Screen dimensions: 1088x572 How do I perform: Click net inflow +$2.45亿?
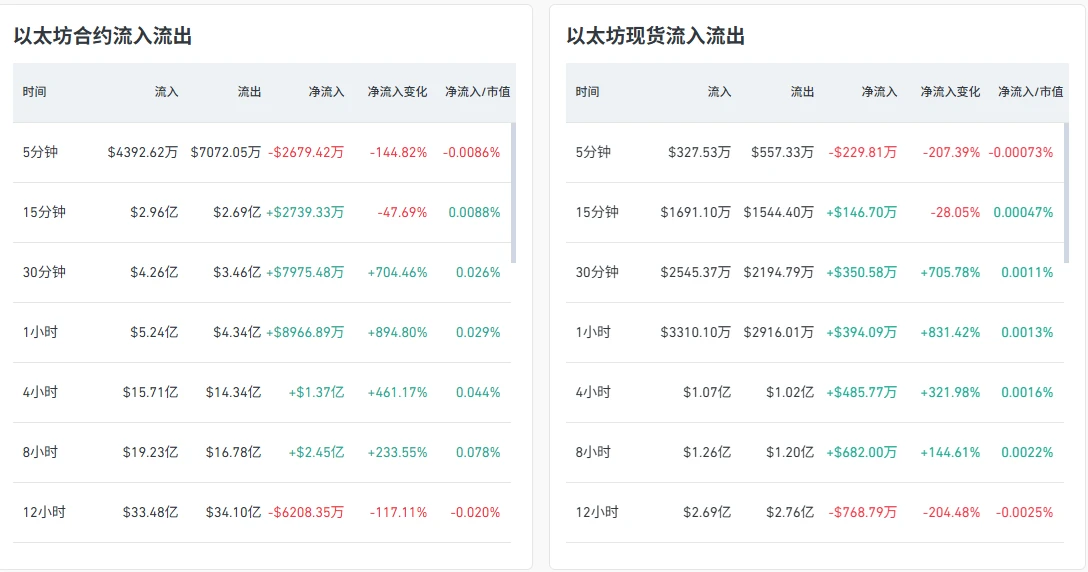click(x=316, y=453)
